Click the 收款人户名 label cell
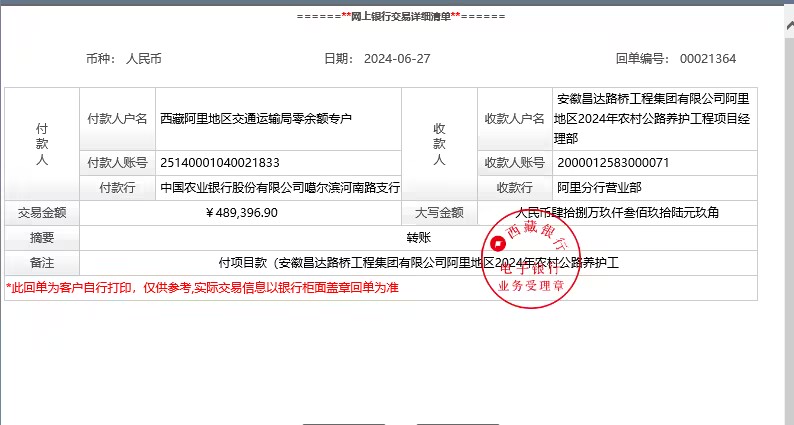794x425 pixels. click(515, 118)
